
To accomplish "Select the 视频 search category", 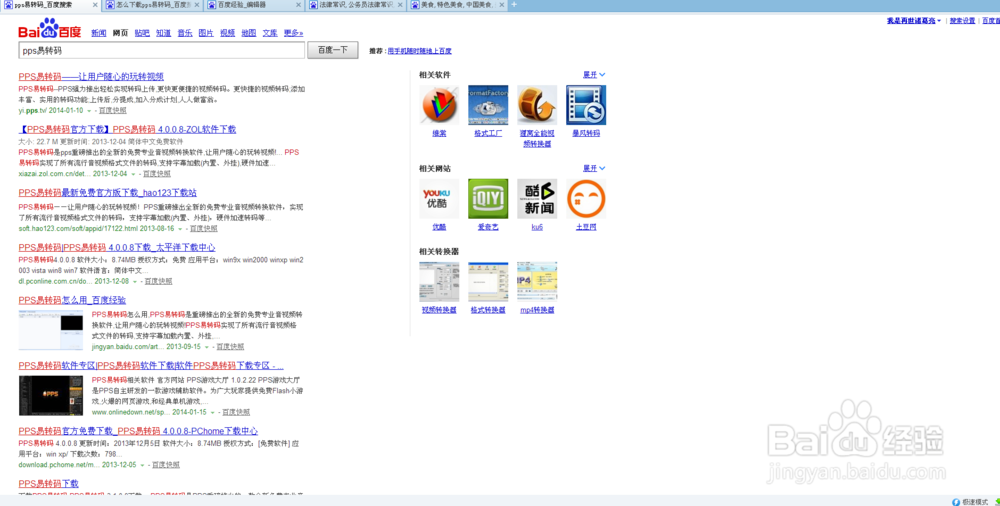I will click(228, 33).
